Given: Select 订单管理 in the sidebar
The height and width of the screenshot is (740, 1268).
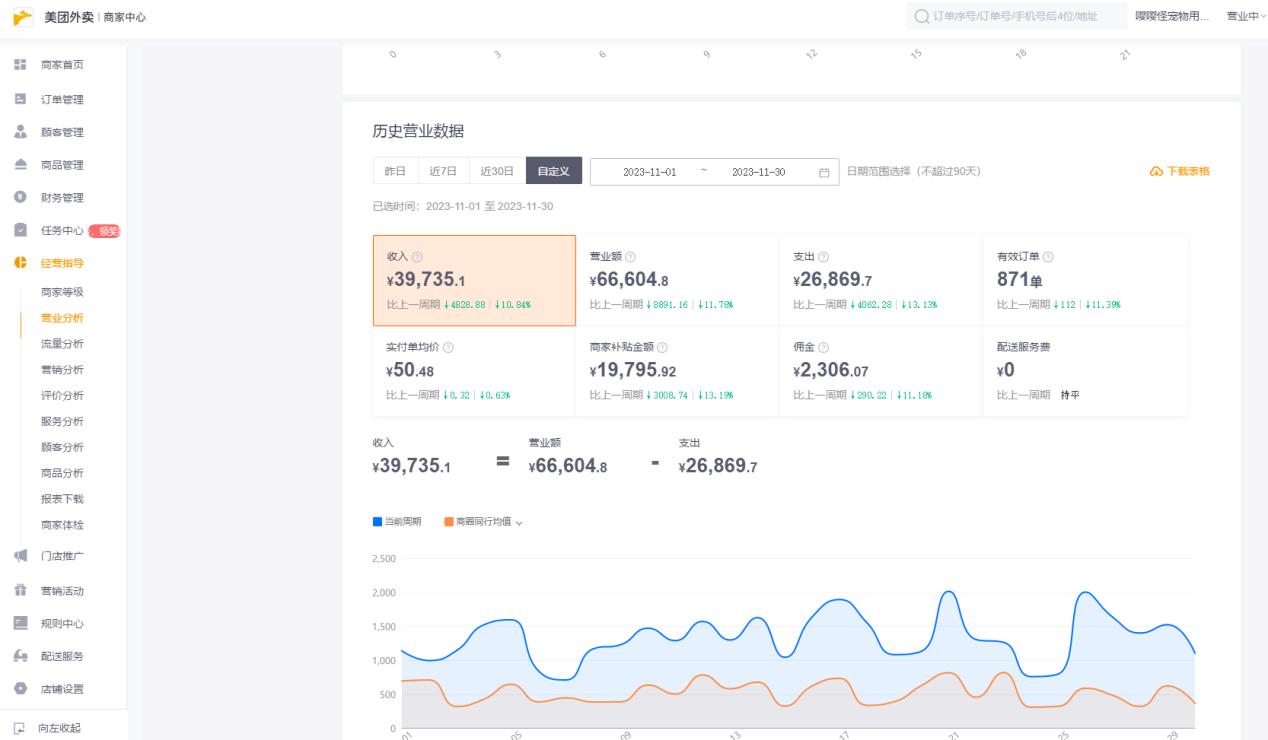Looking at the screenshot, I should tap(64, 98).
